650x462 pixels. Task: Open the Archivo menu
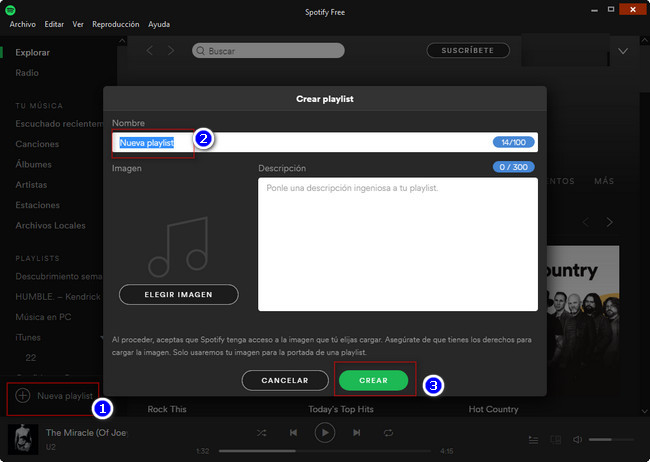tap(22, 24)
